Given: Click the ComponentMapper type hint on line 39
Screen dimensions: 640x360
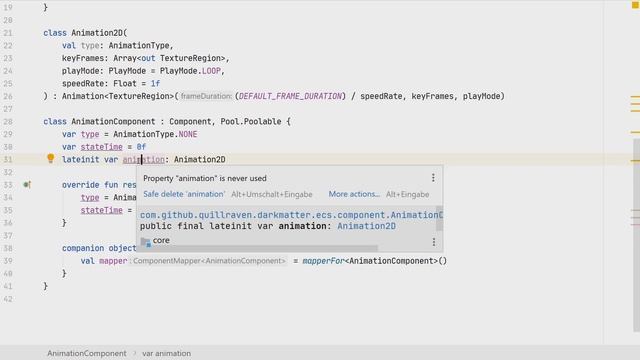Looking at the screenshot, I should point(208,261).
